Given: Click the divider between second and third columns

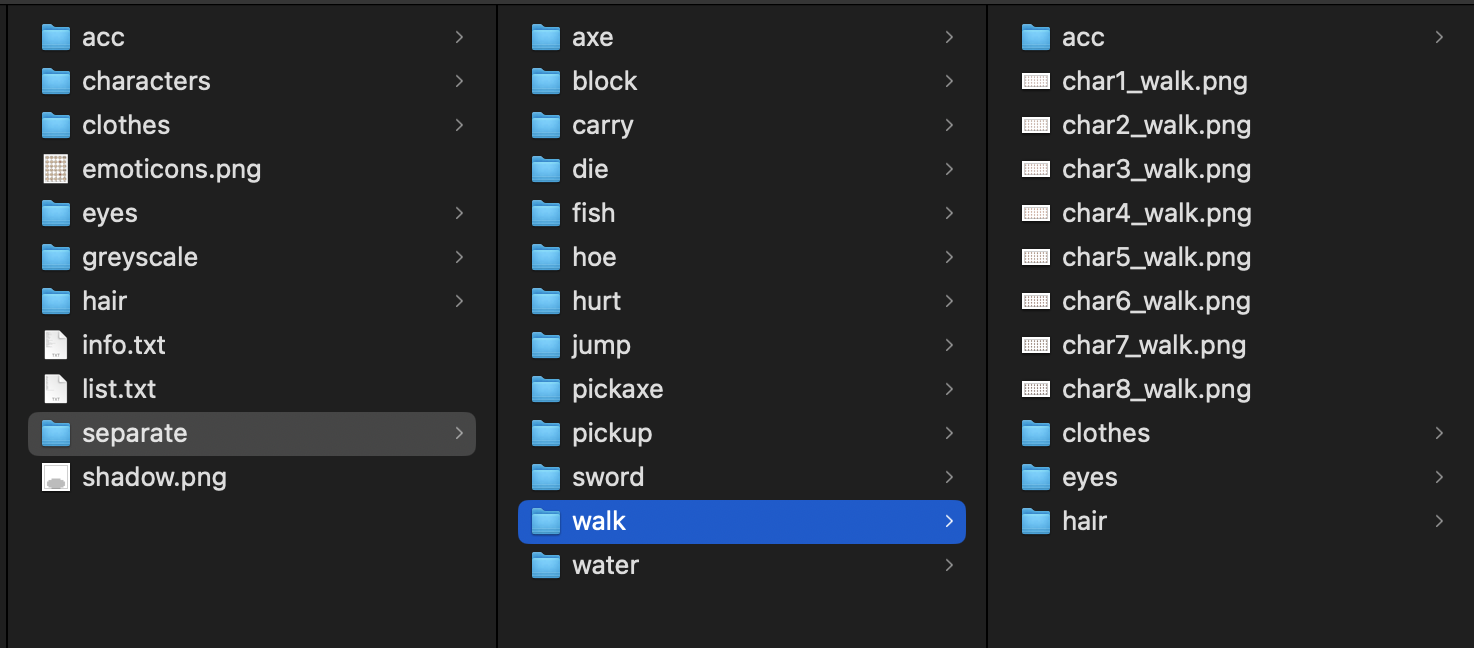Looking at the screenshot, I should coord(987,324).
